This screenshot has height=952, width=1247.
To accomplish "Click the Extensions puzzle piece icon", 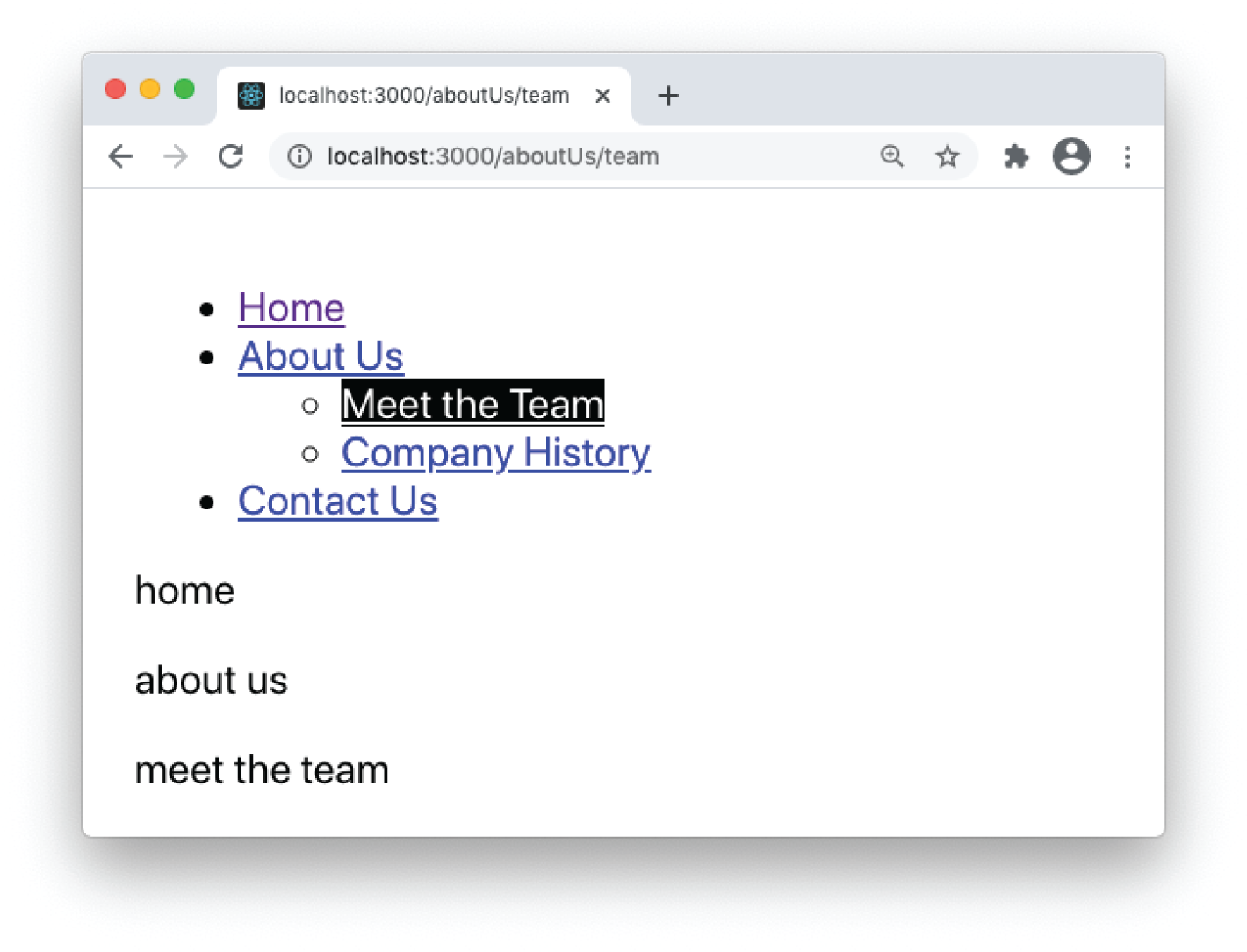I will [x=1015, y=156].
